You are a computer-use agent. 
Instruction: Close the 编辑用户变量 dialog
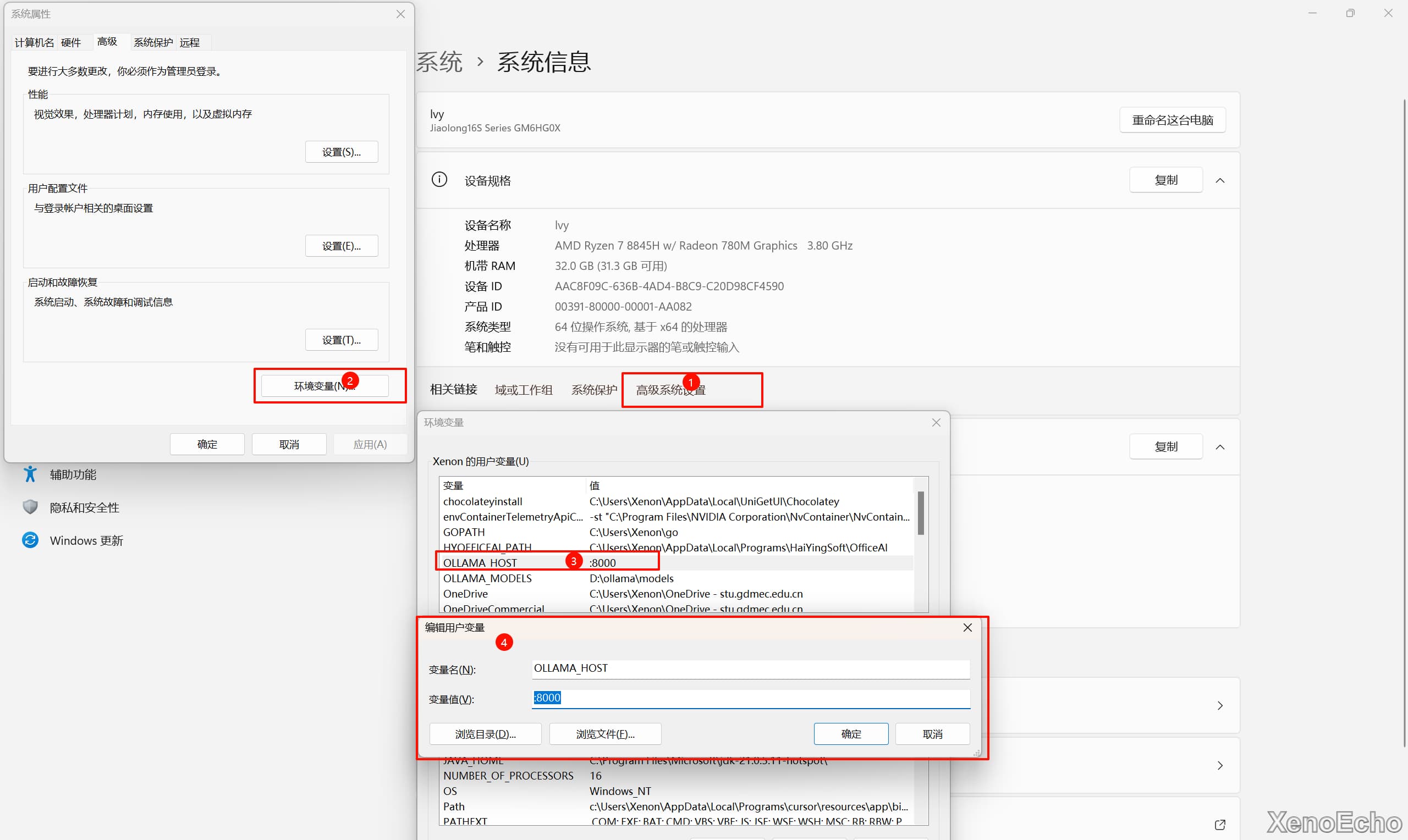(x=967, y=628)
